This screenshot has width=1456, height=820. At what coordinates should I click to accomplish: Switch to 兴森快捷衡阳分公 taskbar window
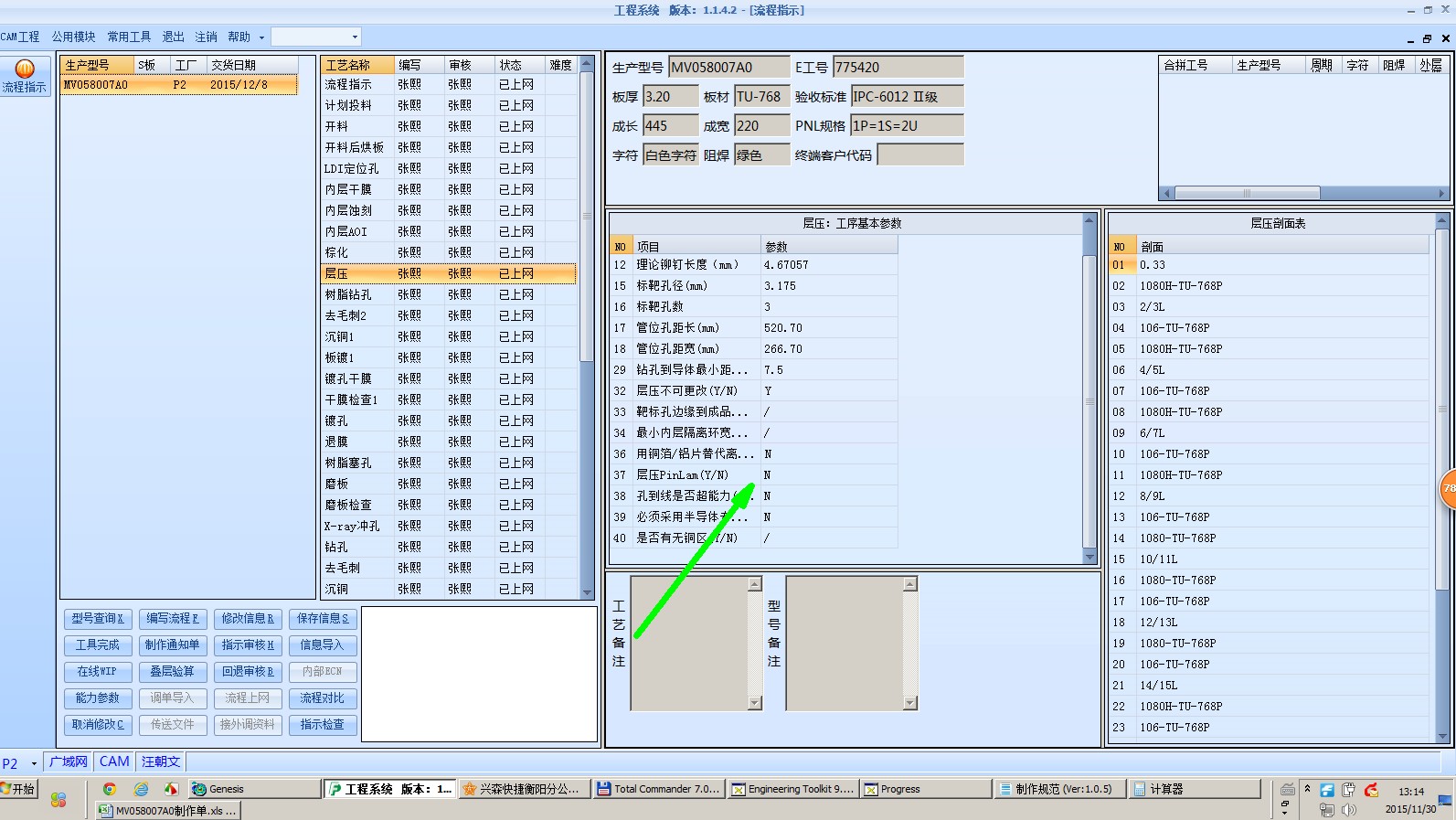pos(525,789)
